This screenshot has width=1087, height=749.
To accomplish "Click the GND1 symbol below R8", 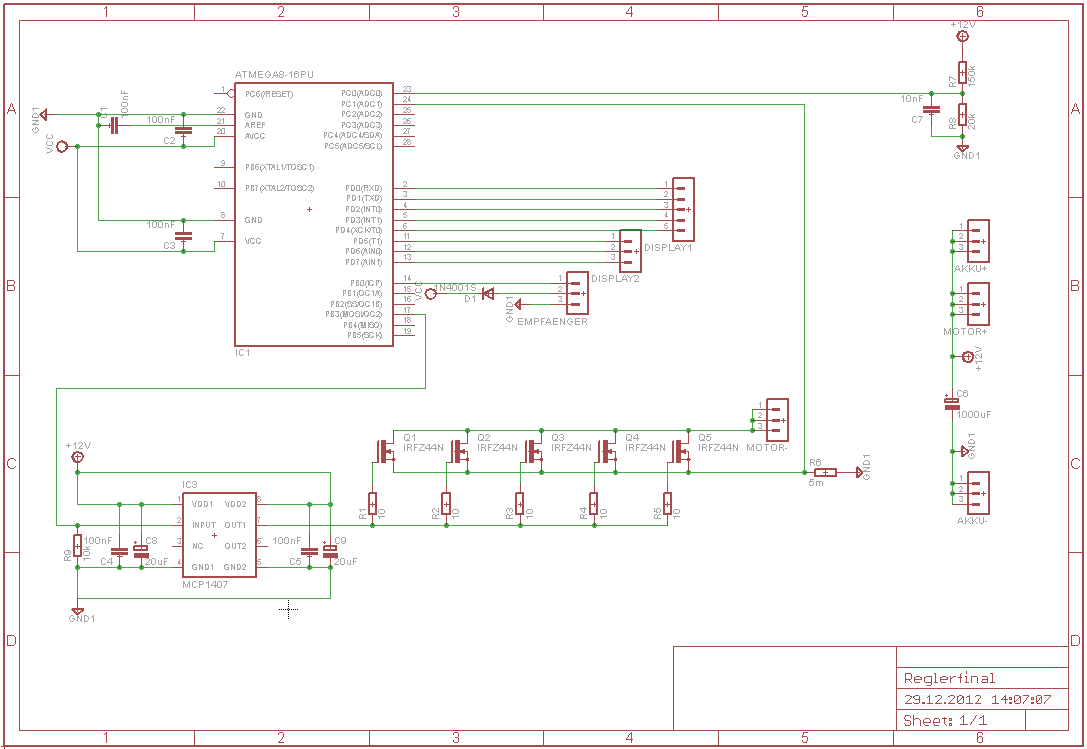I will click(962, 148).
